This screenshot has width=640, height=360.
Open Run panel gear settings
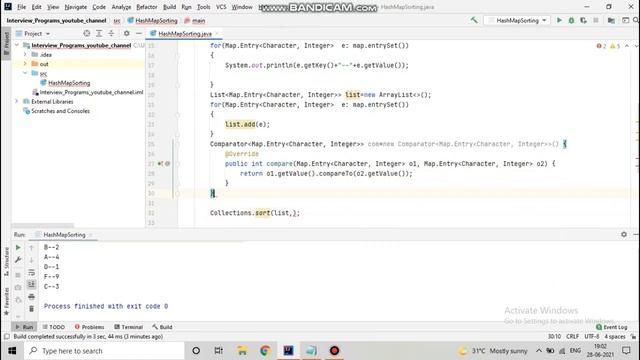[x=624, y=234]
